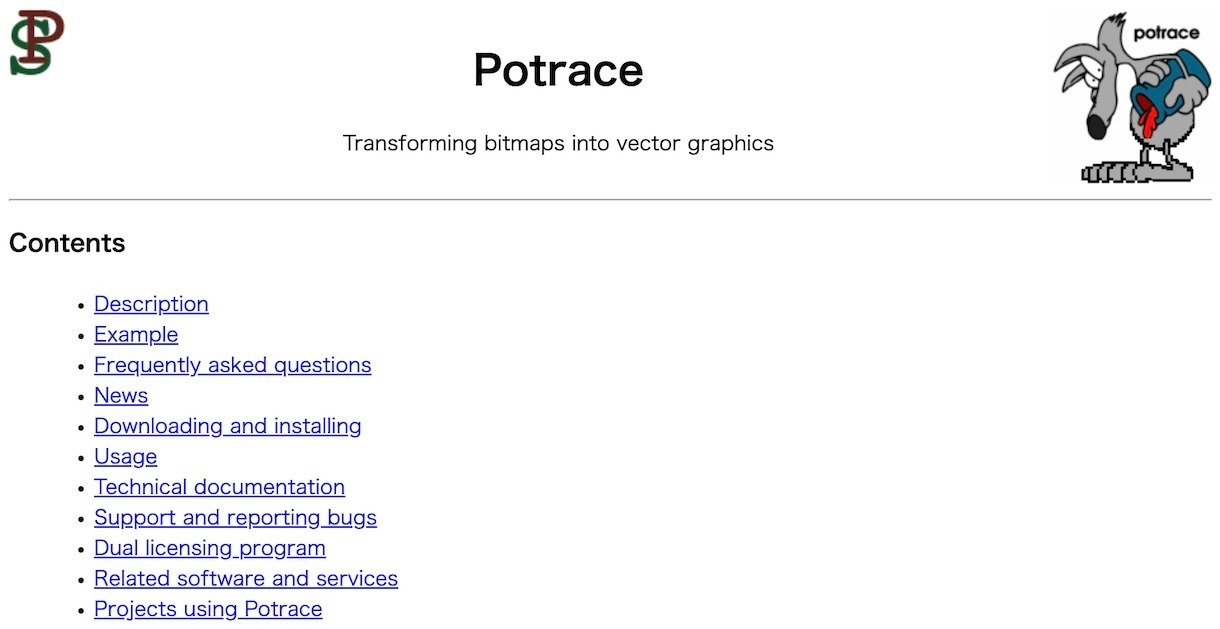This screenshot has width=1220, height=629.
Task: Open Projects using Potrace link
Action: click(x=208, y=609)
